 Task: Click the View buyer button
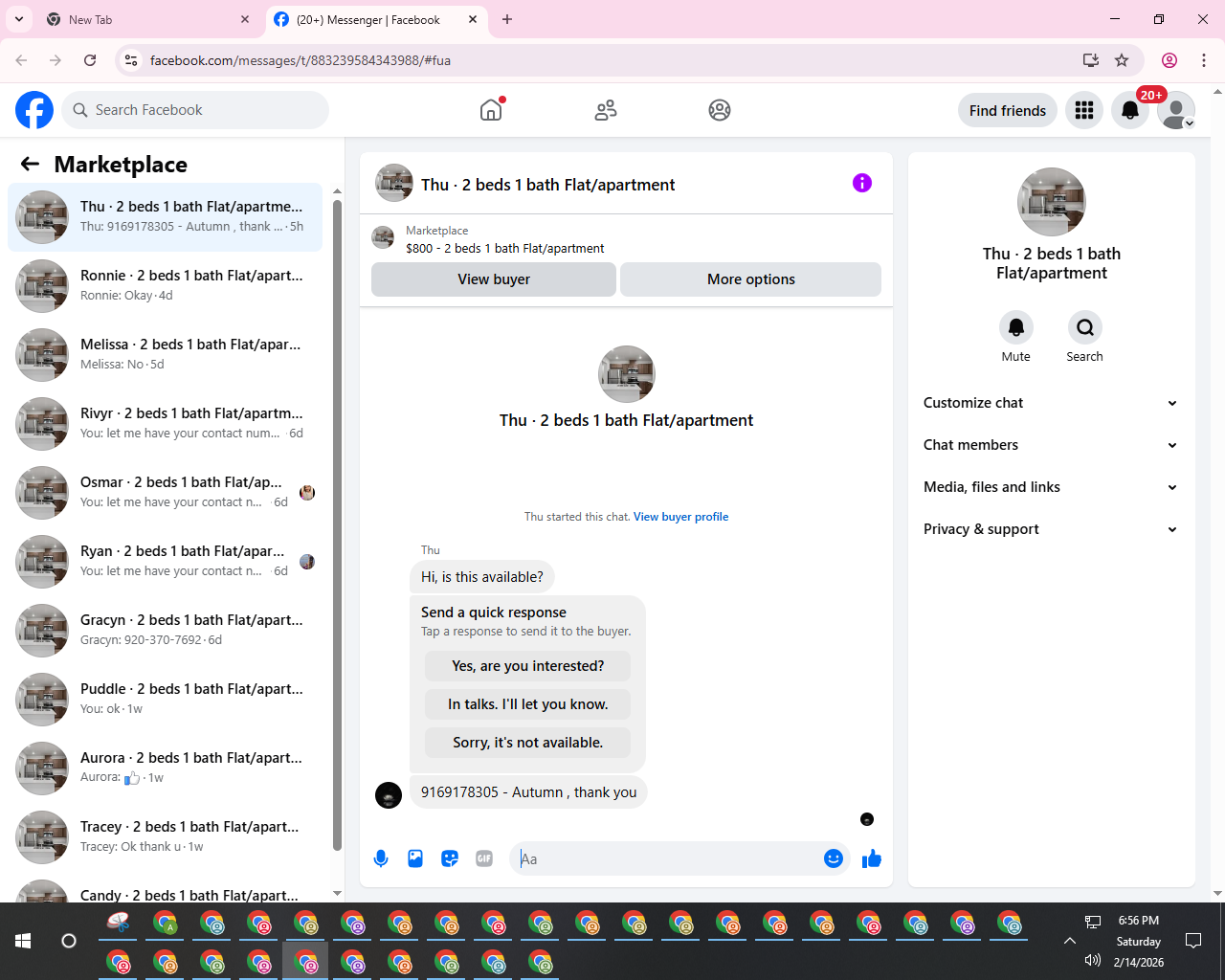[x=494, y=279]
